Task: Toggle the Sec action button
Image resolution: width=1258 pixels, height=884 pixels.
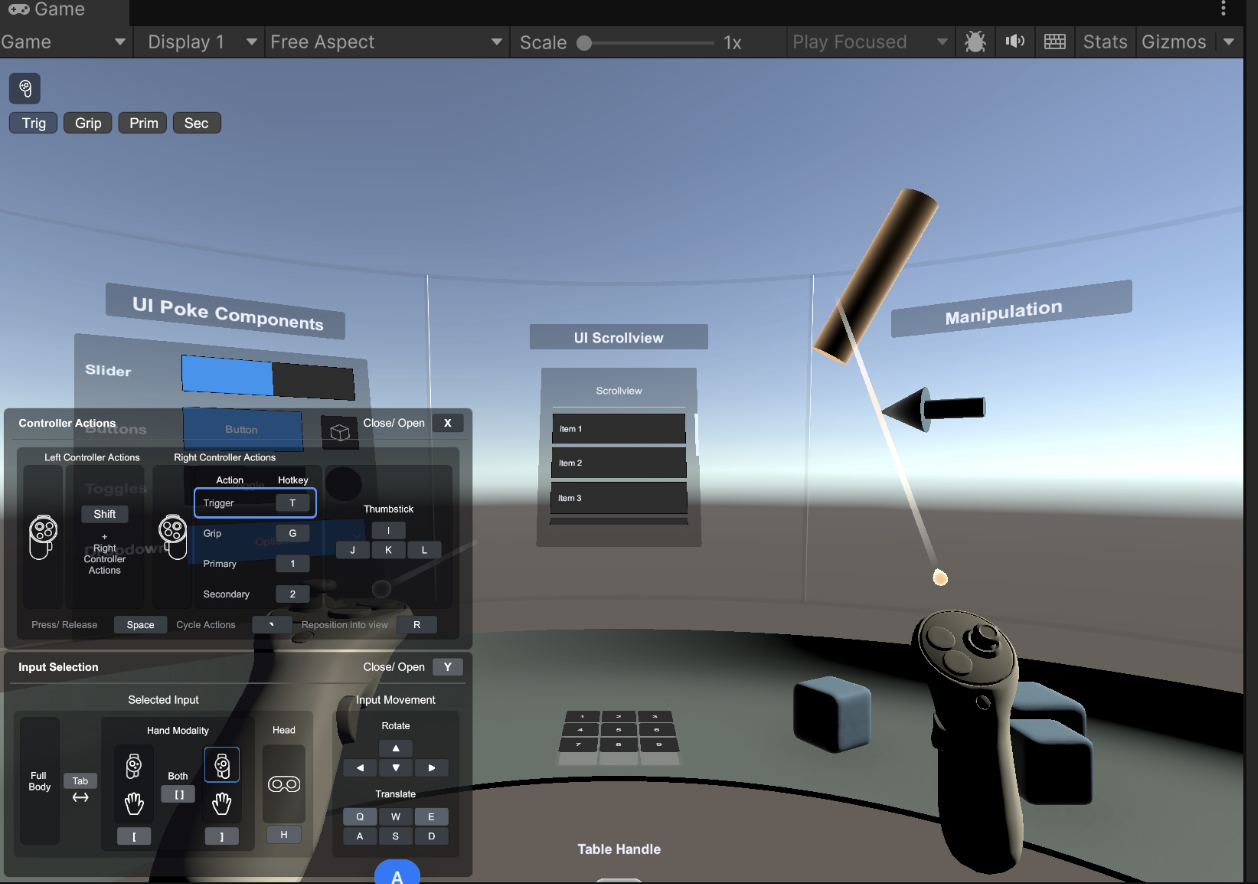Action: tap(196, 122)
